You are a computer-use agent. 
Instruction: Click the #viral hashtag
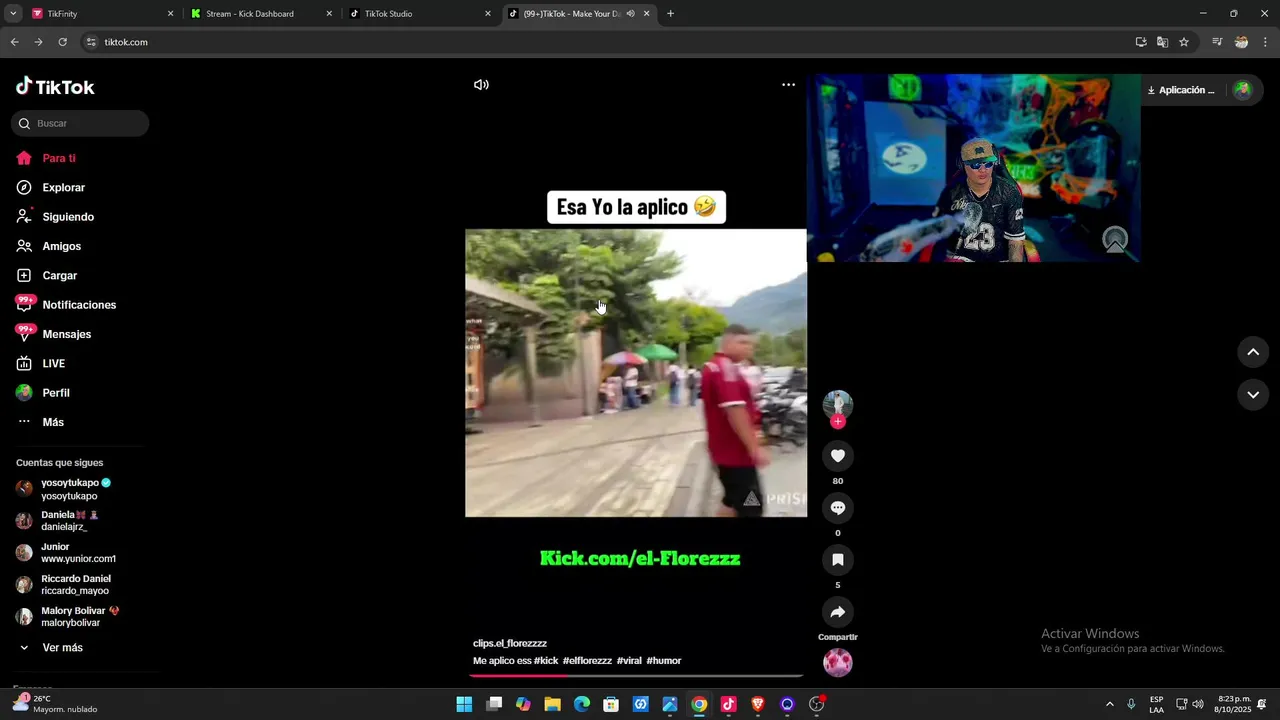(x=629, y=661)
